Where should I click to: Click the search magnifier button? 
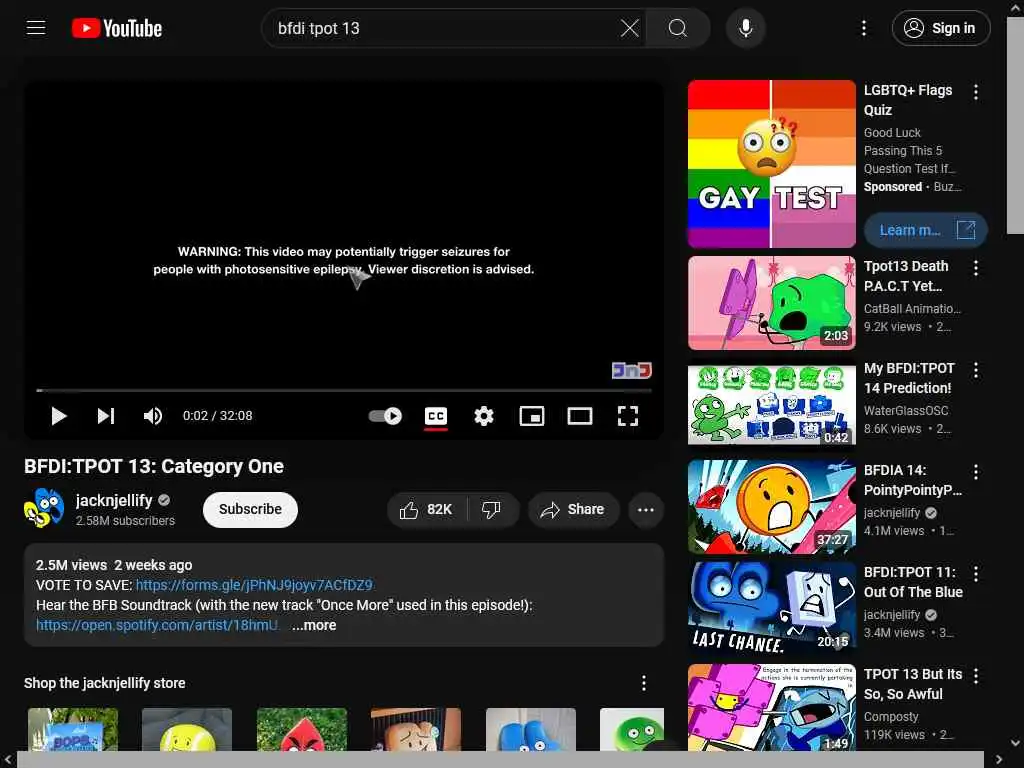(x=677, y=28)
